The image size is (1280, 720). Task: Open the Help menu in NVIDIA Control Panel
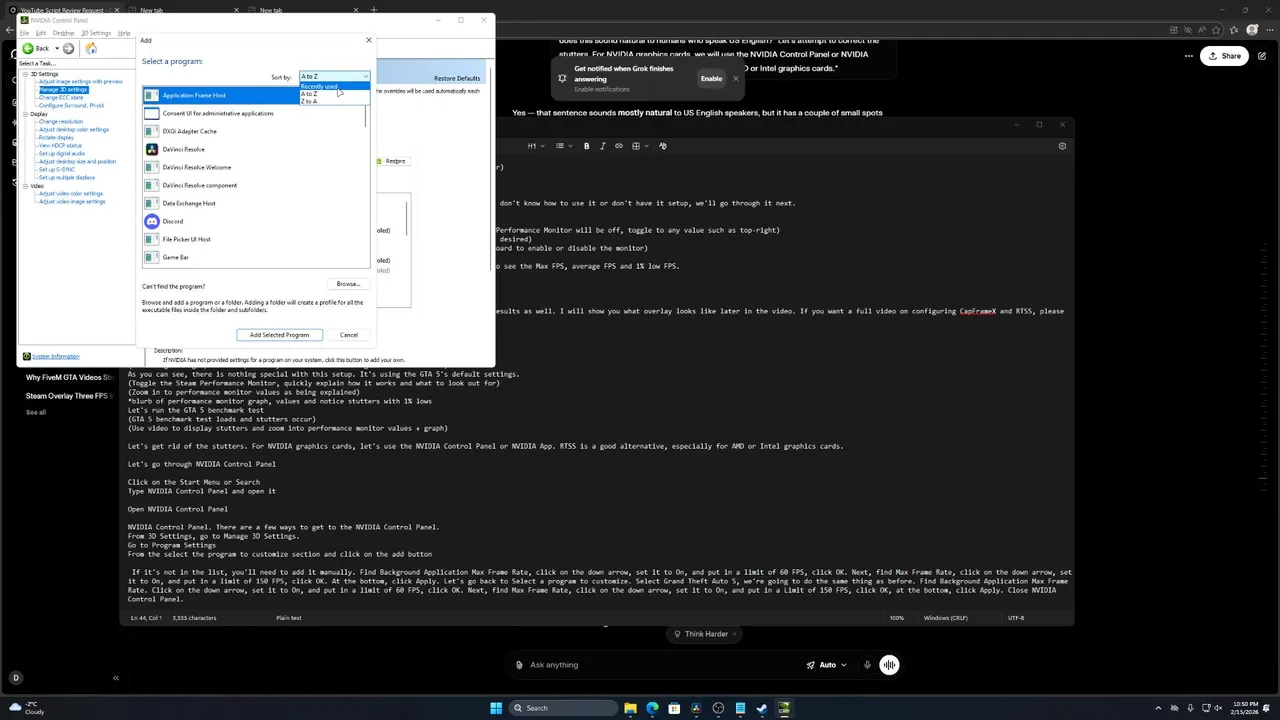coord(124,33)
